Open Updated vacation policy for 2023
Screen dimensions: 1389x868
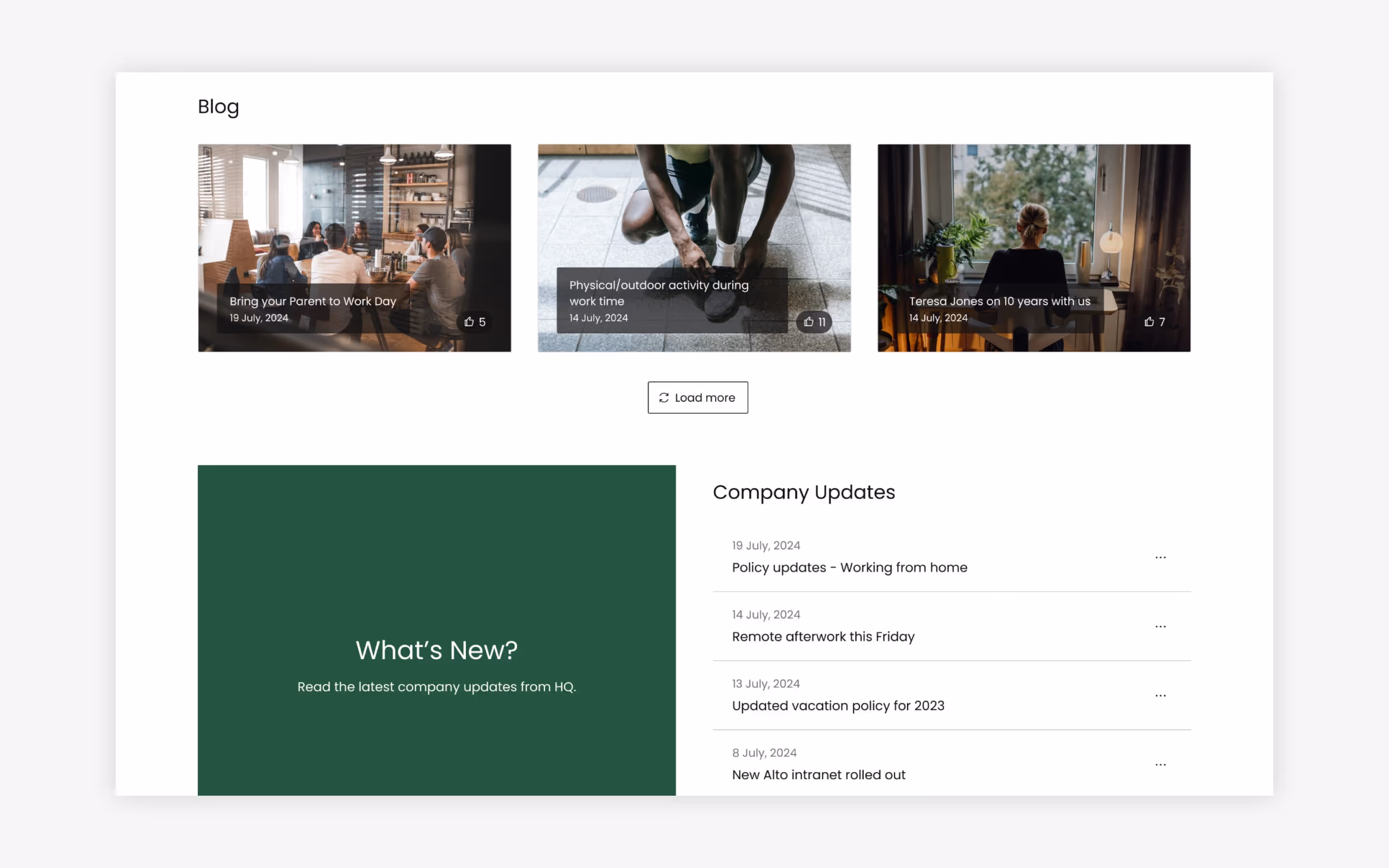point(837,705)
